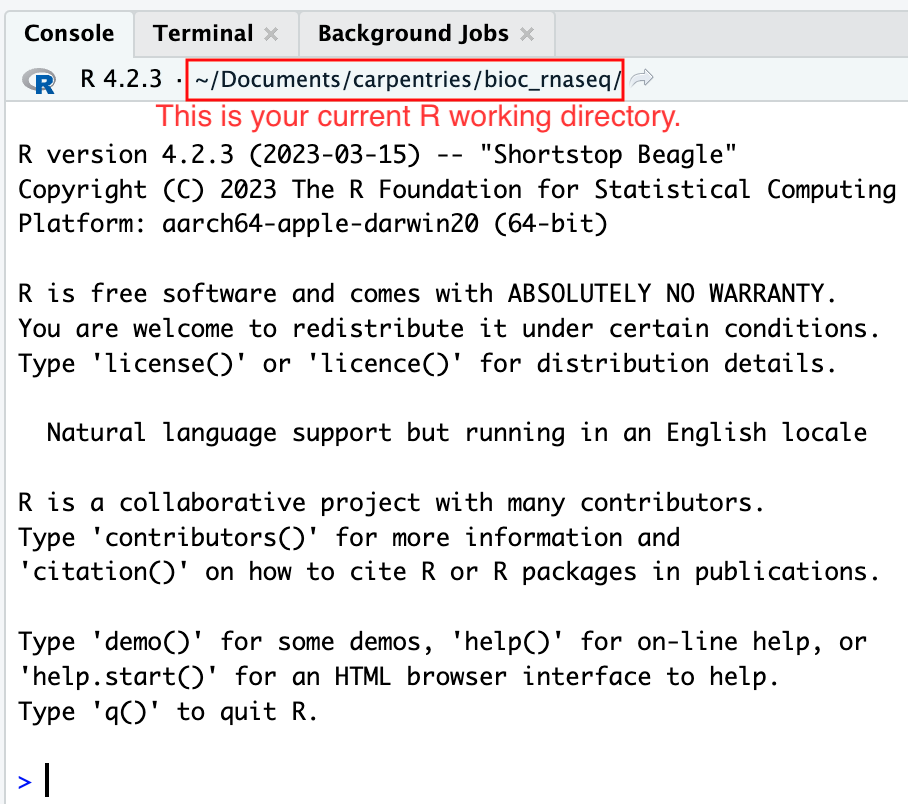The image size is (908, 804).
Task: Switch to the Terminal tab
Action: [203, 33]
